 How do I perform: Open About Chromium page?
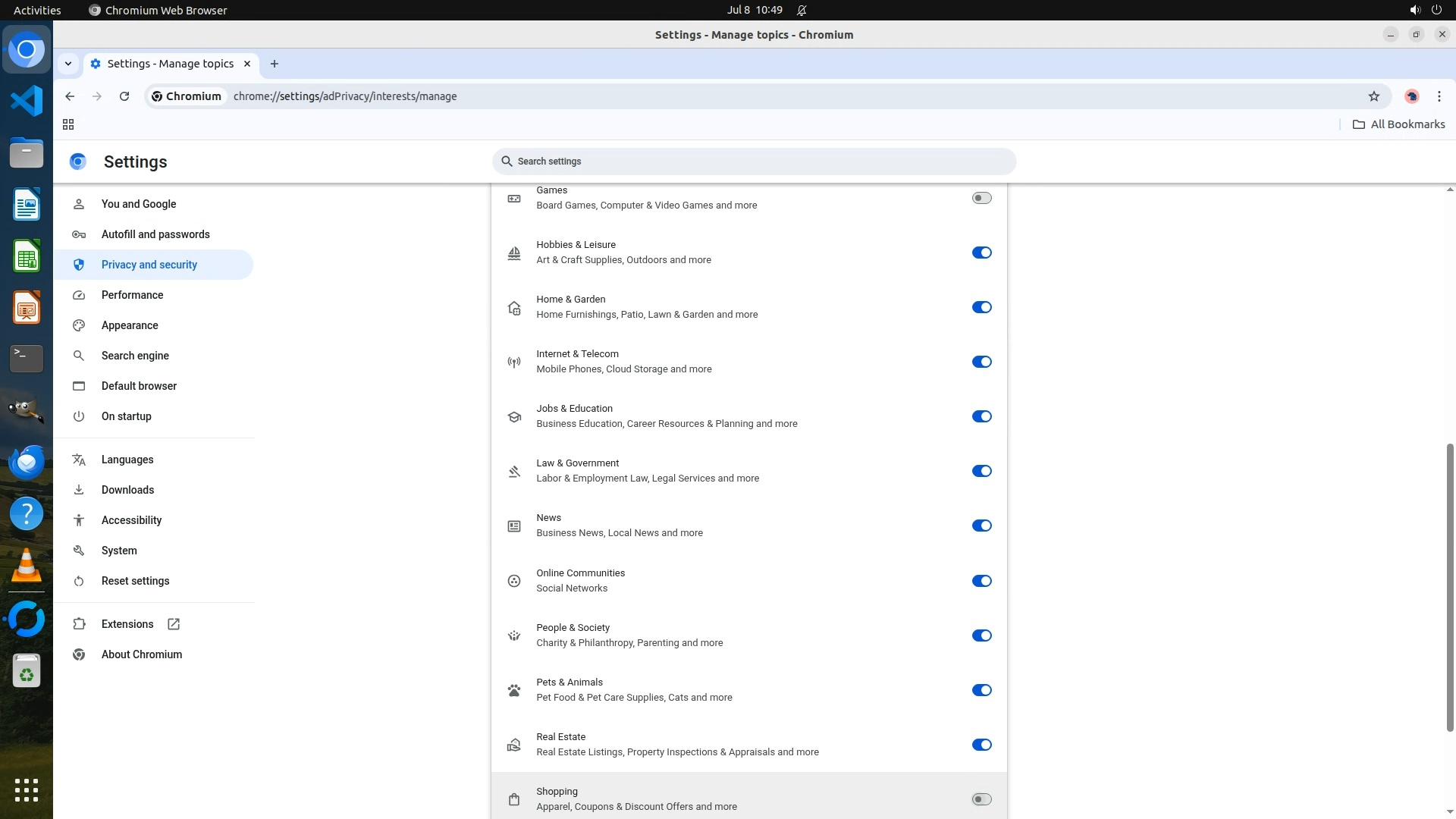[x=142, y=654]
